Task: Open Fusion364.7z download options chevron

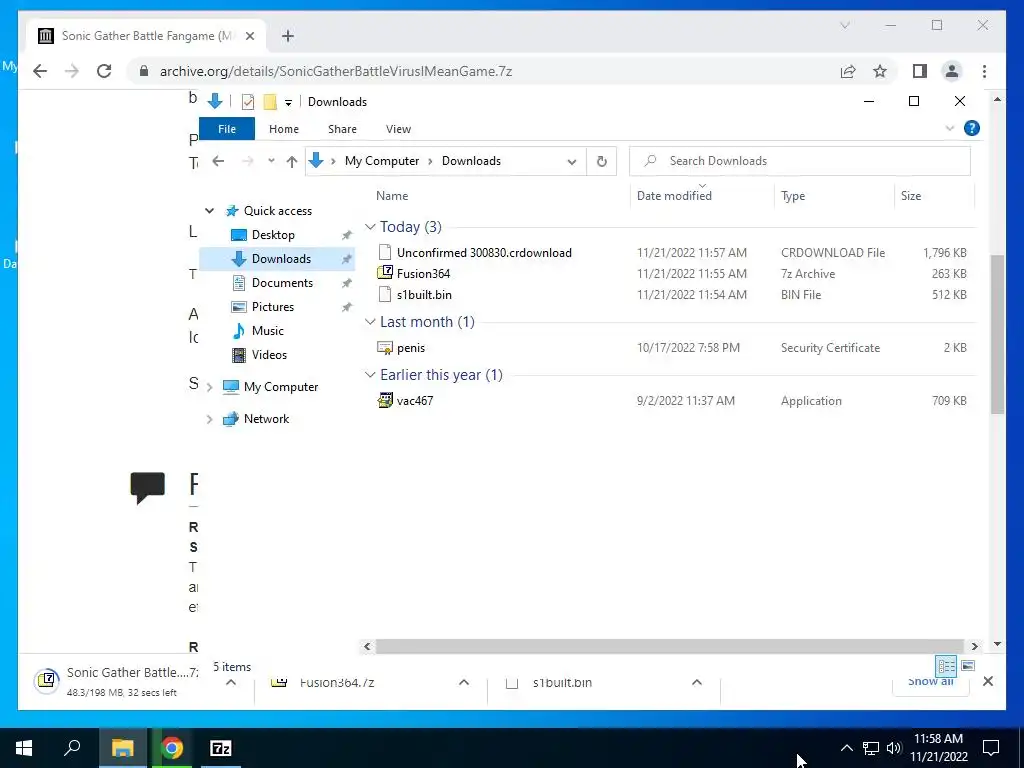Action: pyautogui.click(x=464, y=682)
